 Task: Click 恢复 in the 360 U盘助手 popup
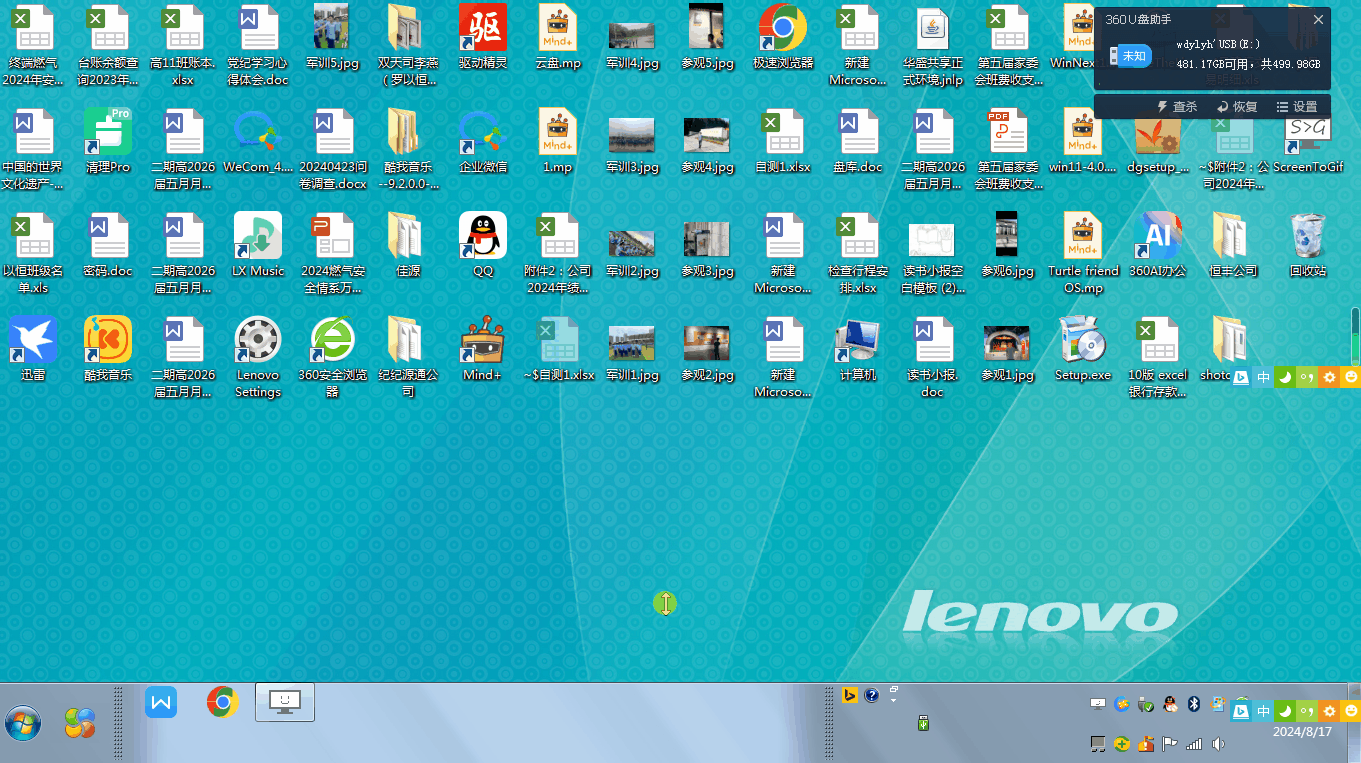1237,107
